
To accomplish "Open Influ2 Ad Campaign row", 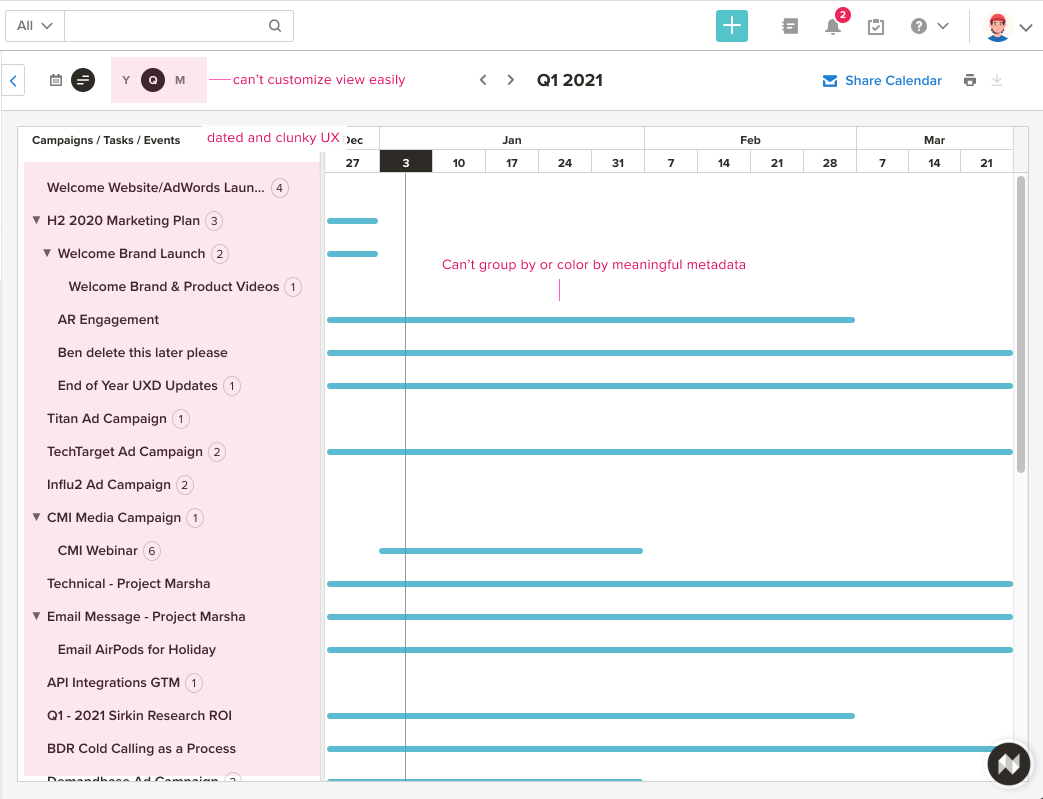I will pyautogui.click(x=108, y=484).
